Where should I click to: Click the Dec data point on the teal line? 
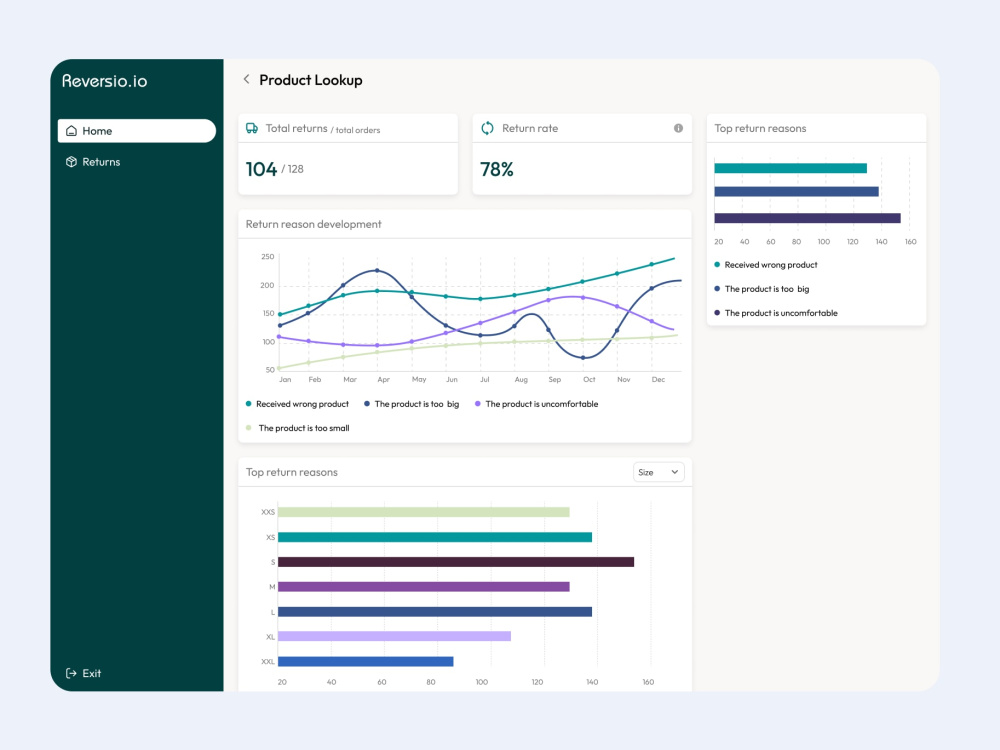(x=651, y=264)
